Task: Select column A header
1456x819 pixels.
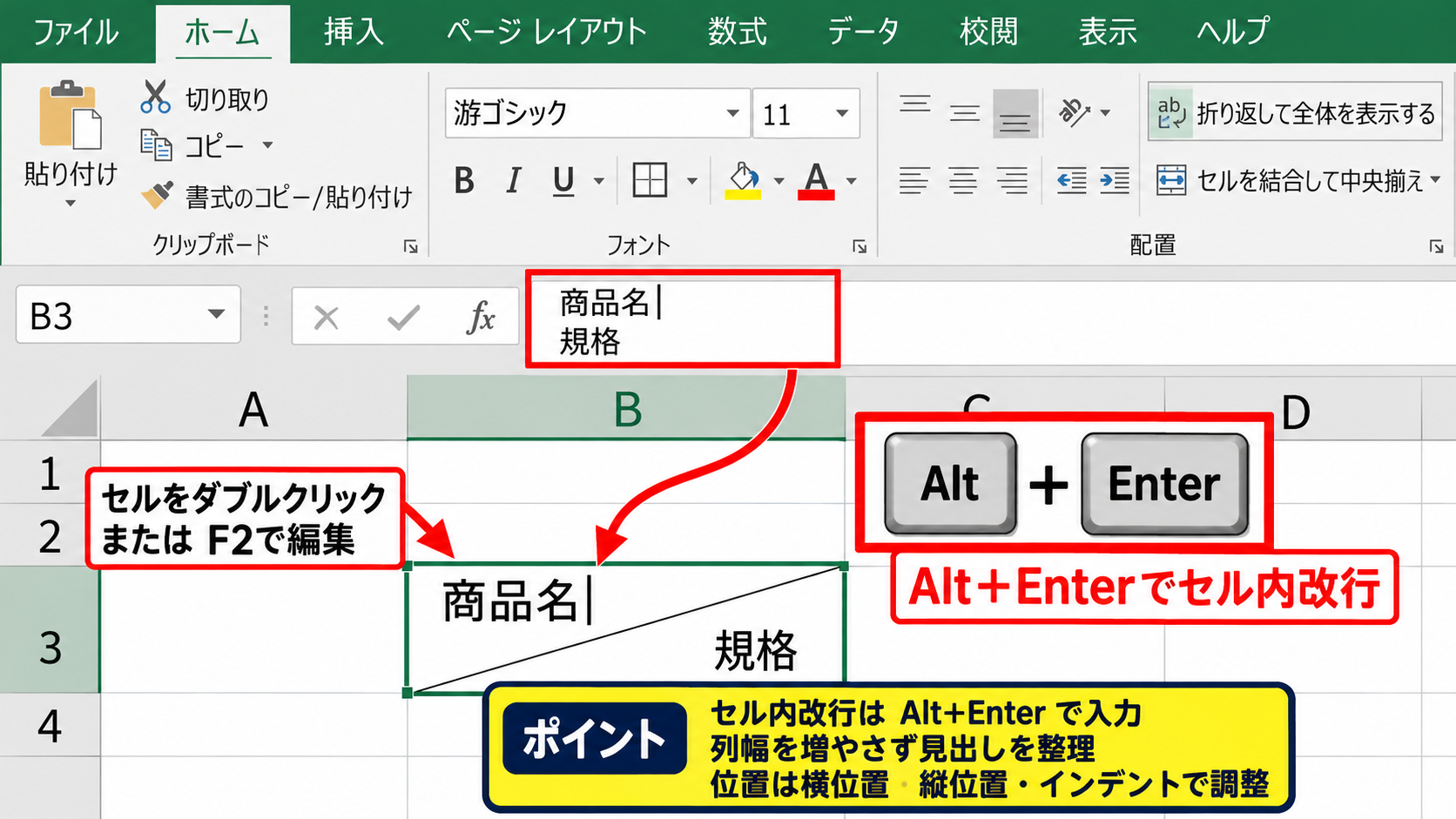Action: [x=253, y=409]
